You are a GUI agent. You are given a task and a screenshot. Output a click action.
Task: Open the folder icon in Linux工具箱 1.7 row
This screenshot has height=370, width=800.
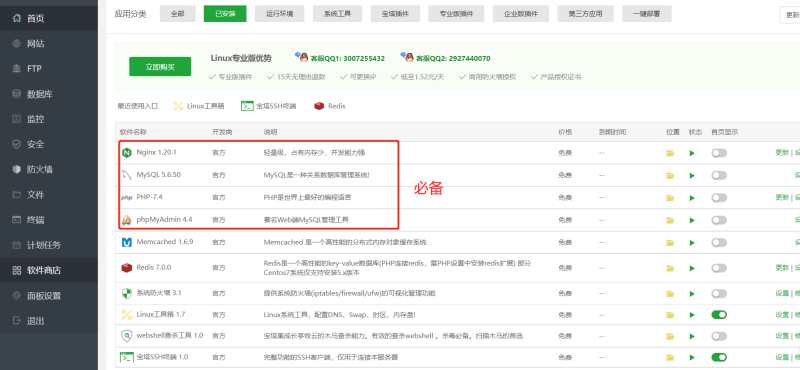click(x=670, y=315)
